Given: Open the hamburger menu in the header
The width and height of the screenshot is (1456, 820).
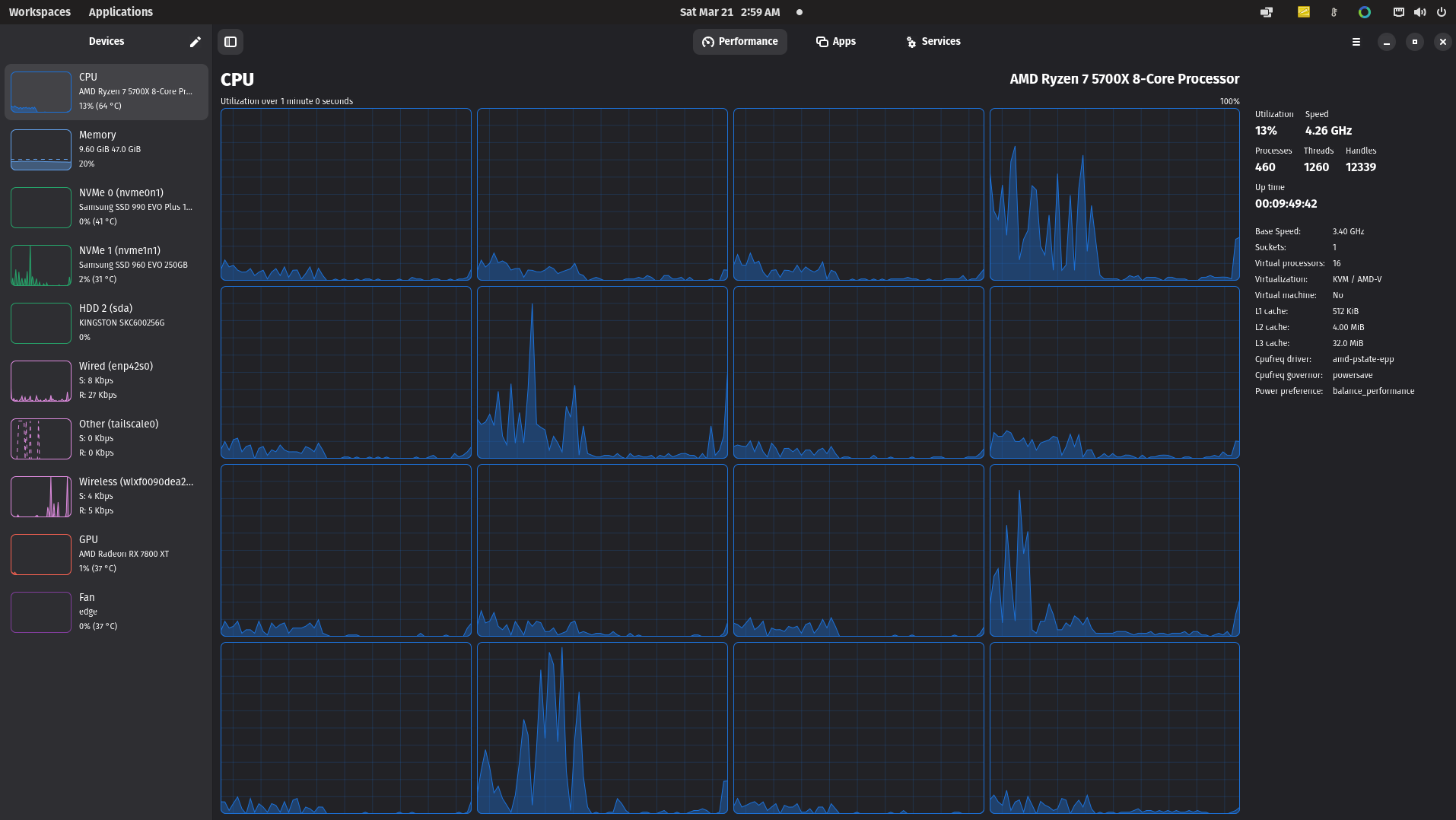Looking at the screenshot, I should [1356, 42].
